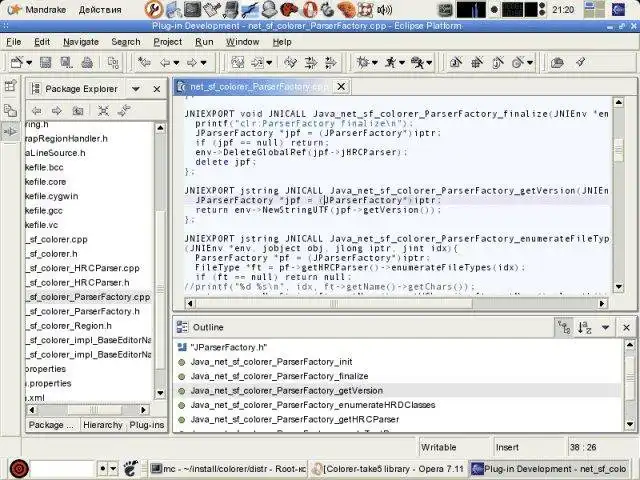Open the New wizard dropdown arrow

pyautogui.click(x=29, y=63)
